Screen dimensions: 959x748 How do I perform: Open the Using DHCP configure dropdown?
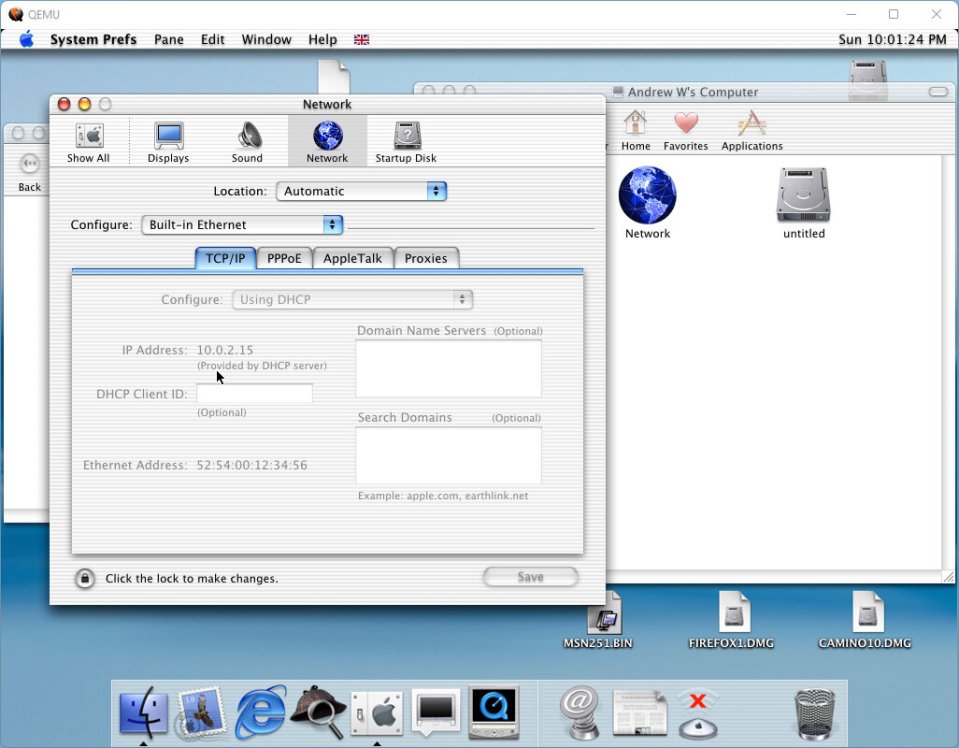pos(352,299)
